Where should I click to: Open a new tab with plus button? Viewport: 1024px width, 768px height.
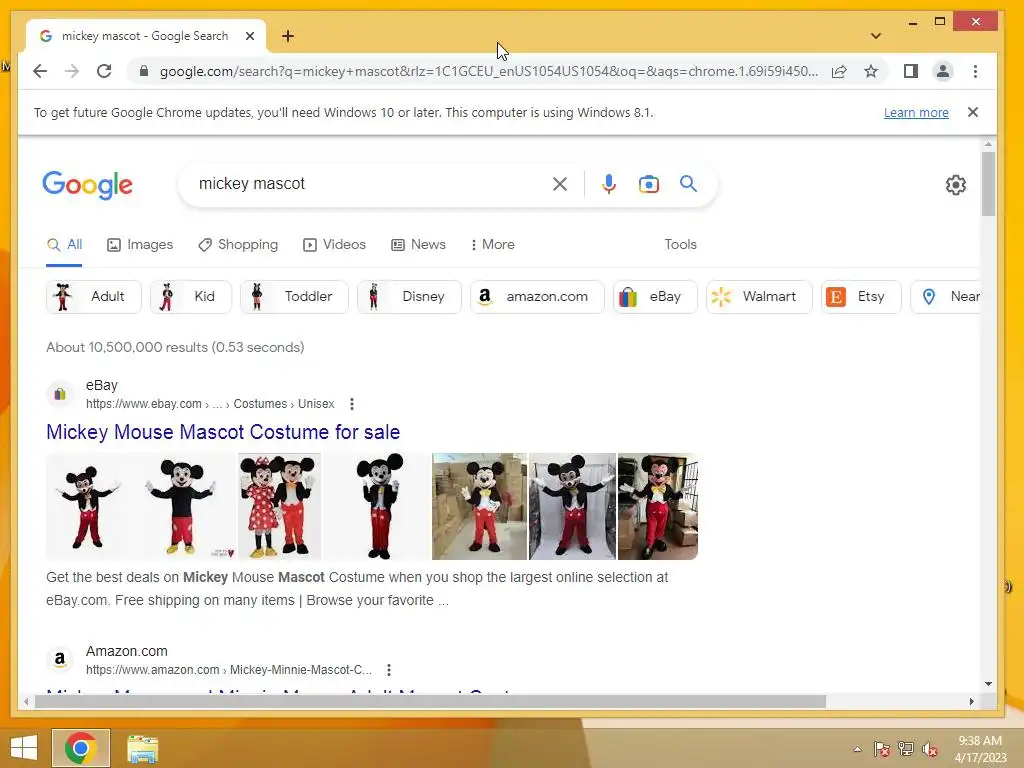(x=288, y=36)
